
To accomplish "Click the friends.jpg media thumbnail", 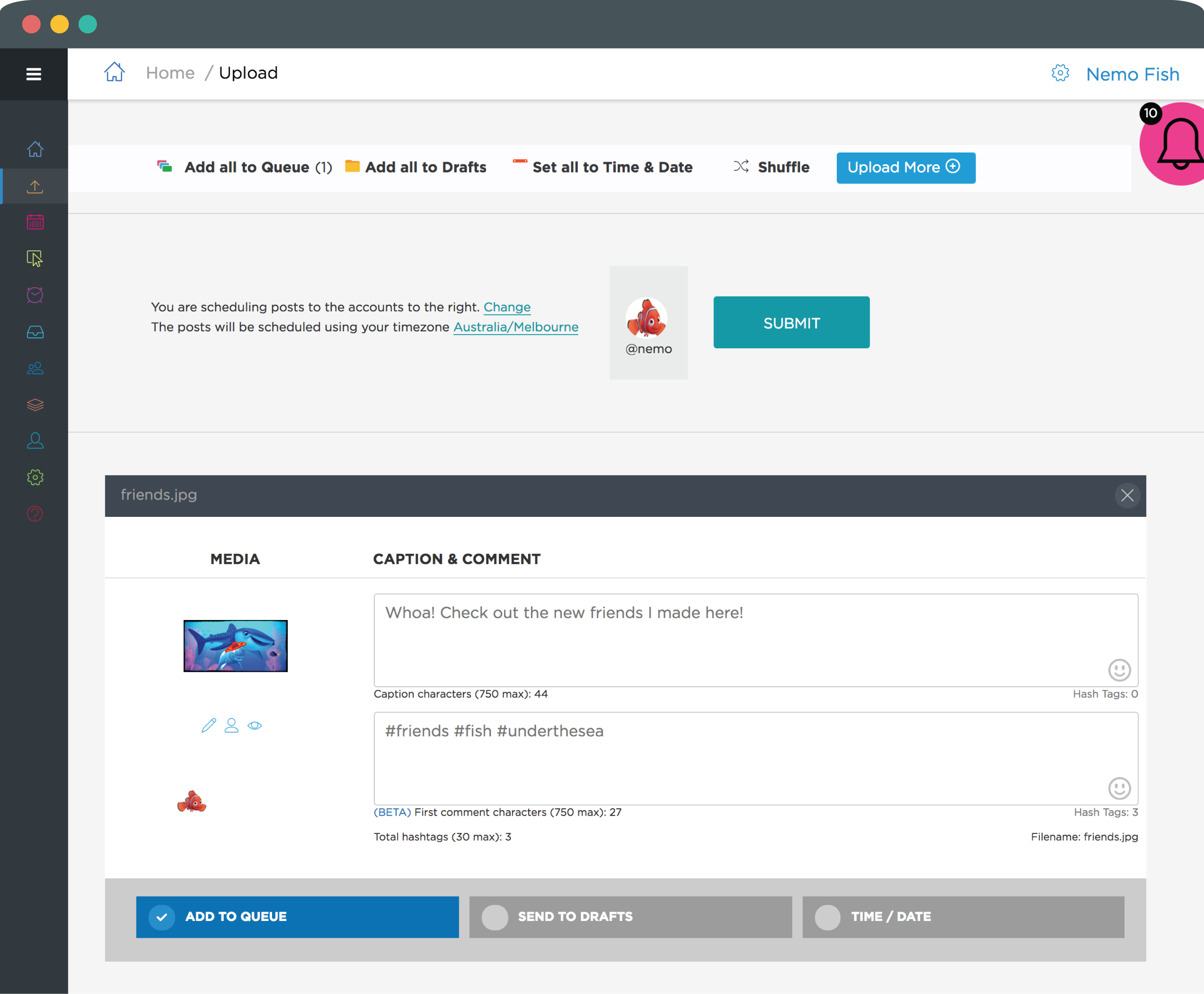I will pyautogui.click(x=235, y=646).
